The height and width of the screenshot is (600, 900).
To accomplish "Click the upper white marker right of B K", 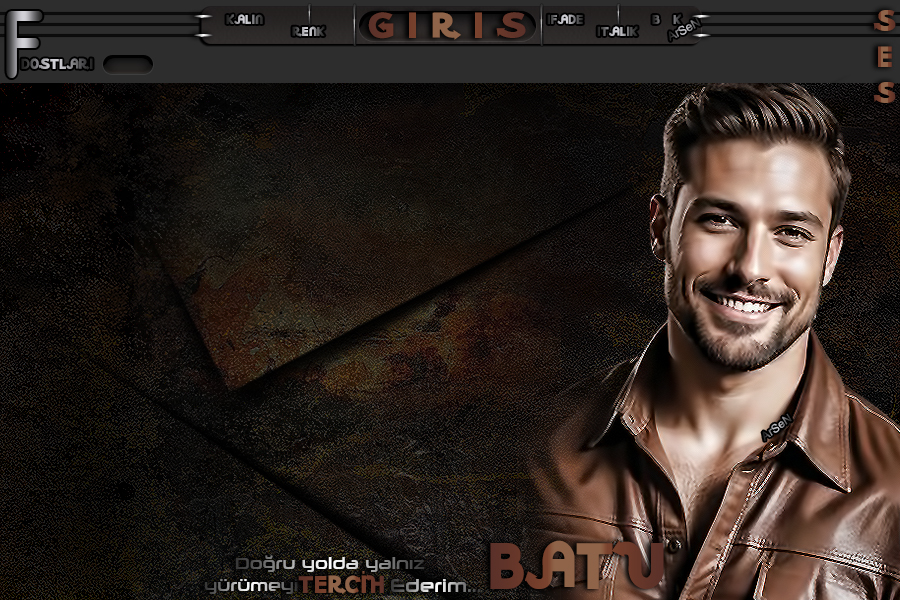I will [702, 17].
